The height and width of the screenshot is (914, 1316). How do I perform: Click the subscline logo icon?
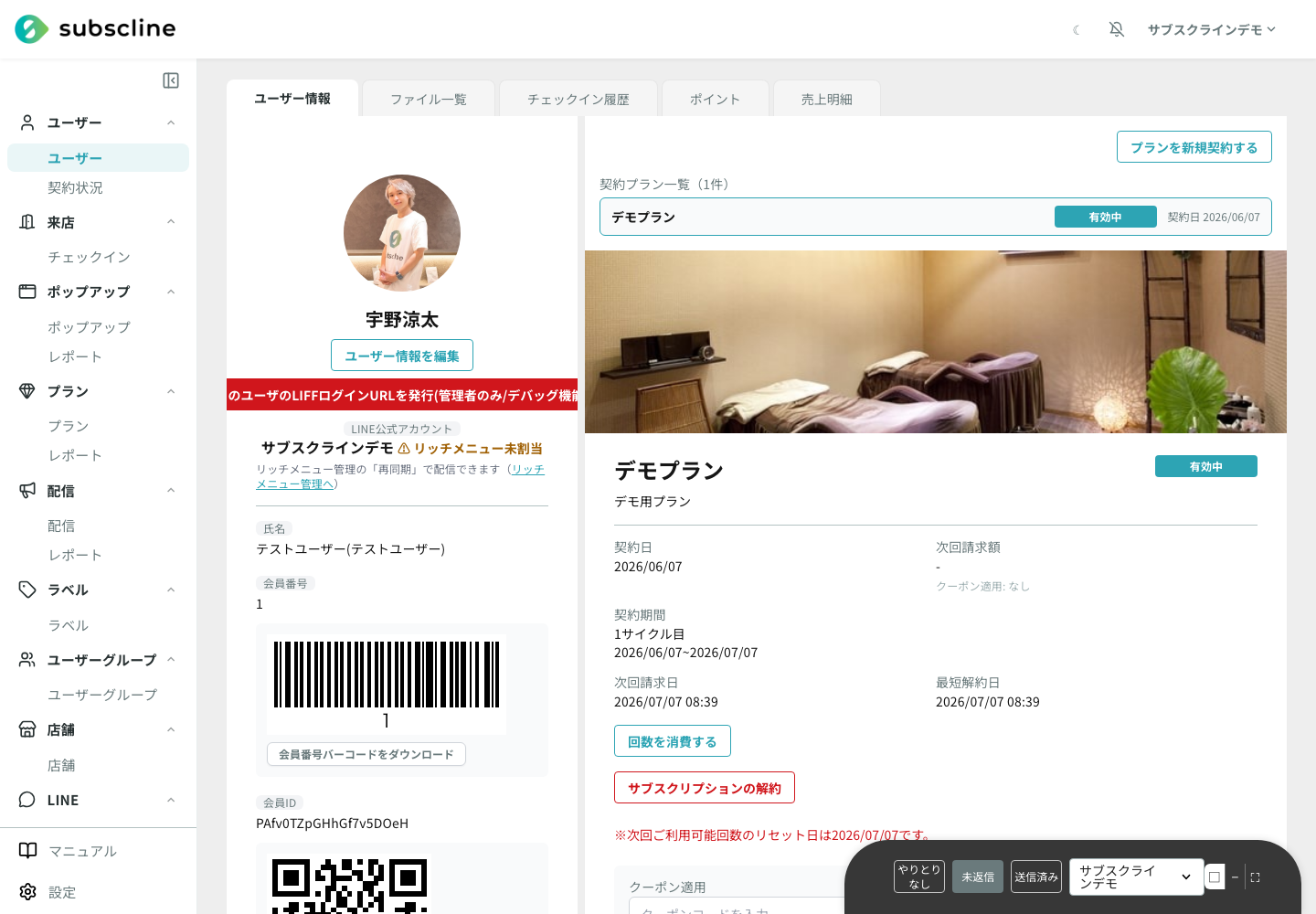click(x=32, y=29)
